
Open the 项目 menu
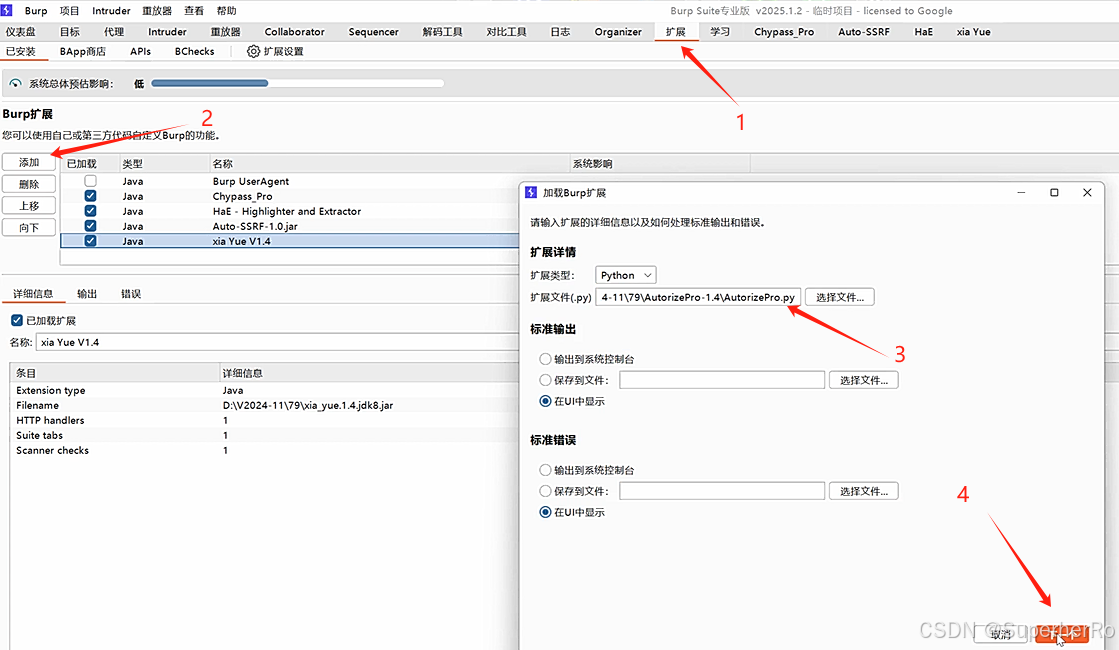pos(69,11)
